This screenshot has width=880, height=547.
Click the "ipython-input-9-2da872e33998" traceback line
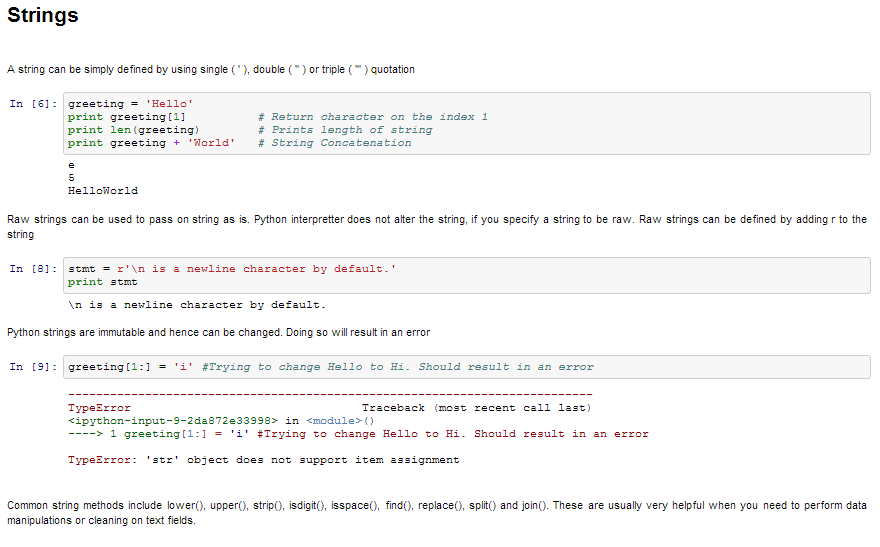[175, 421]
